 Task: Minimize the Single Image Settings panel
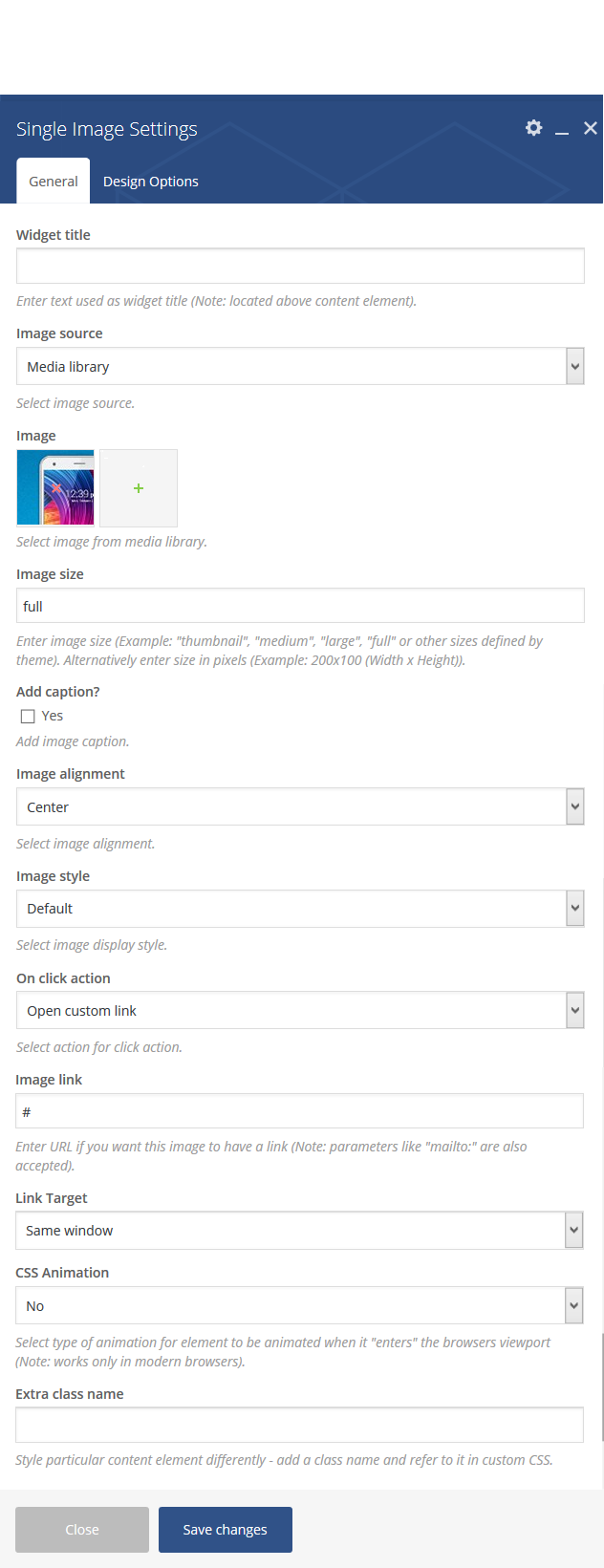562,129
